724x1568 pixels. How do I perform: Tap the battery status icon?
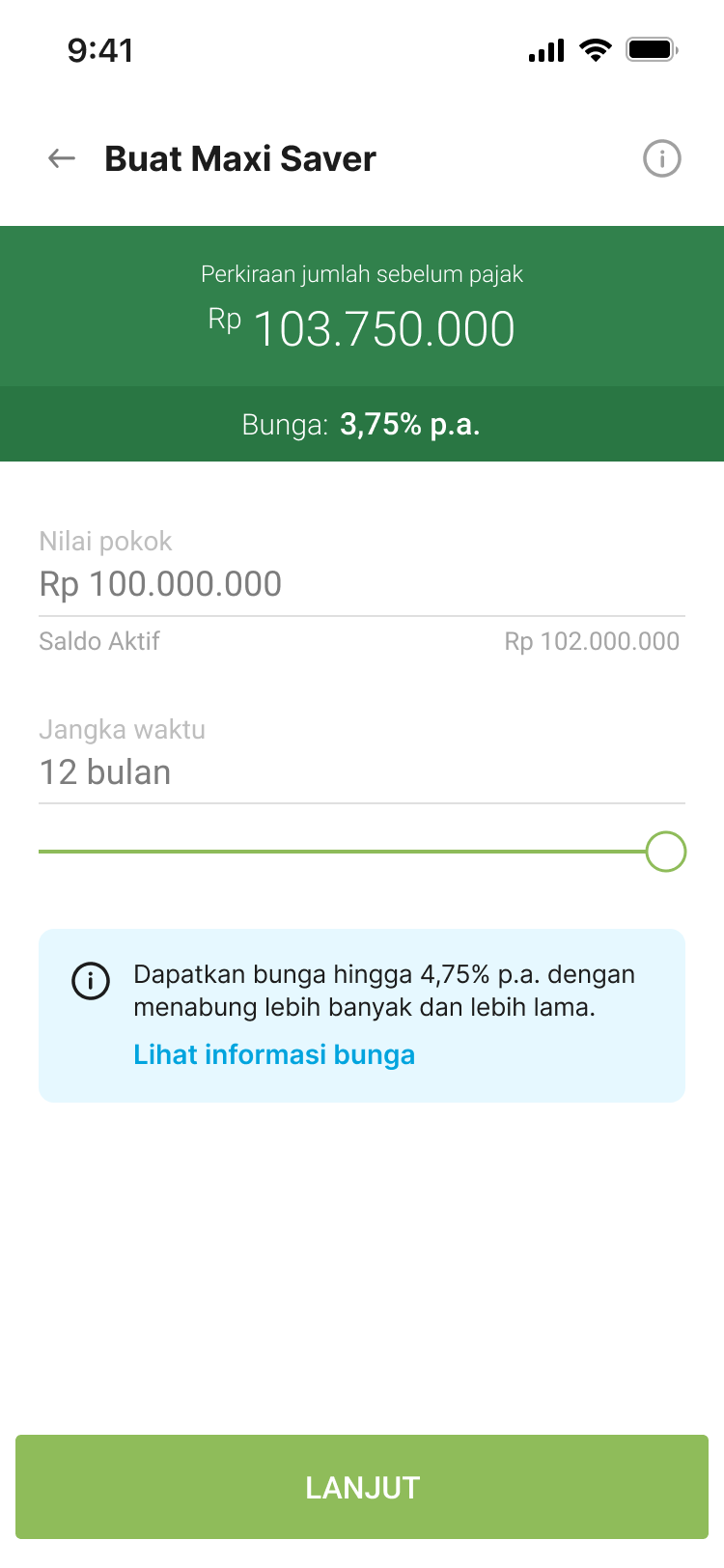click(652, 49)
